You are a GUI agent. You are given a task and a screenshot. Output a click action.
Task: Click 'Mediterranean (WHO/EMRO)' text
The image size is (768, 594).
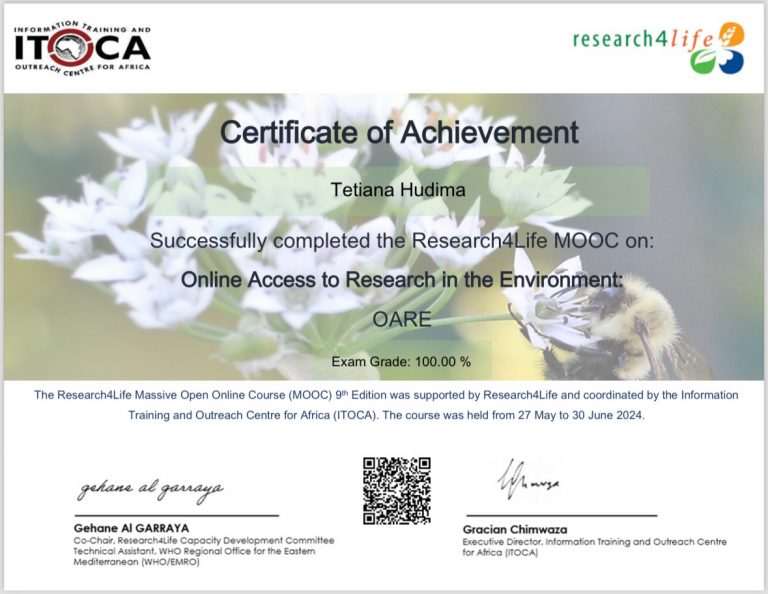click(x=137, y=562)
